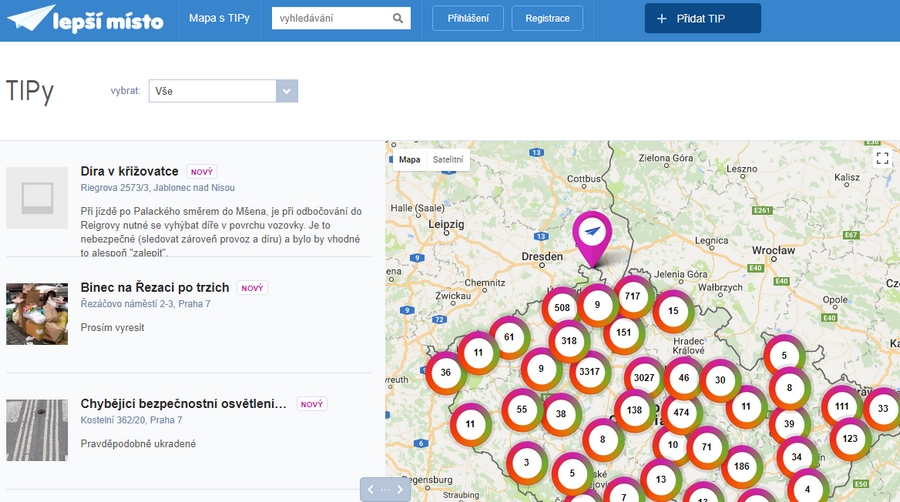The width and height of the screenshot is (900, 502).
Task: Open Mapa s TIPy menu item
Action: (219, 18)
